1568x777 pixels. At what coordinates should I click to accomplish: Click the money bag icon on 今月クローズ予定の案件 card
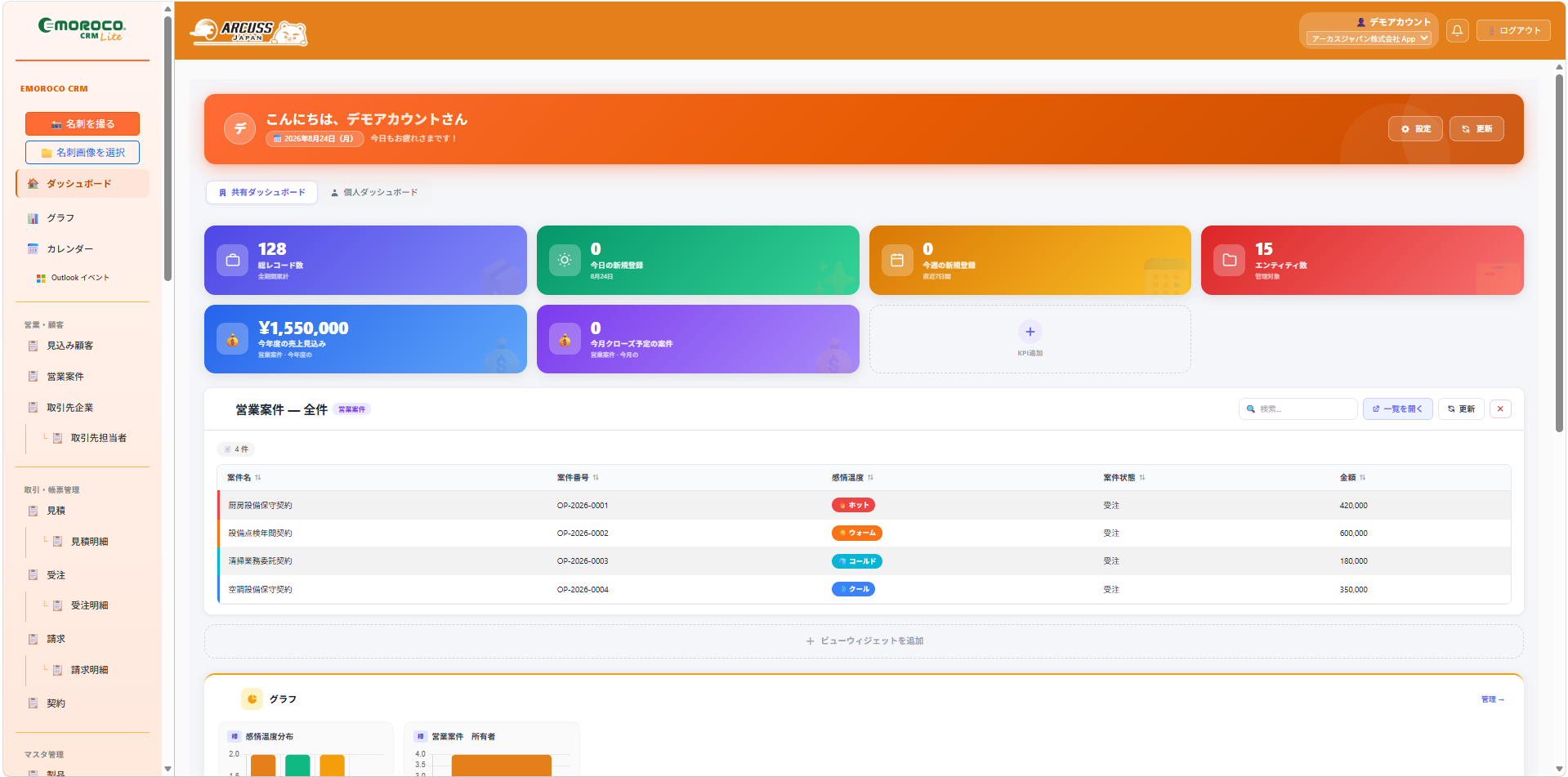[565, 339]
